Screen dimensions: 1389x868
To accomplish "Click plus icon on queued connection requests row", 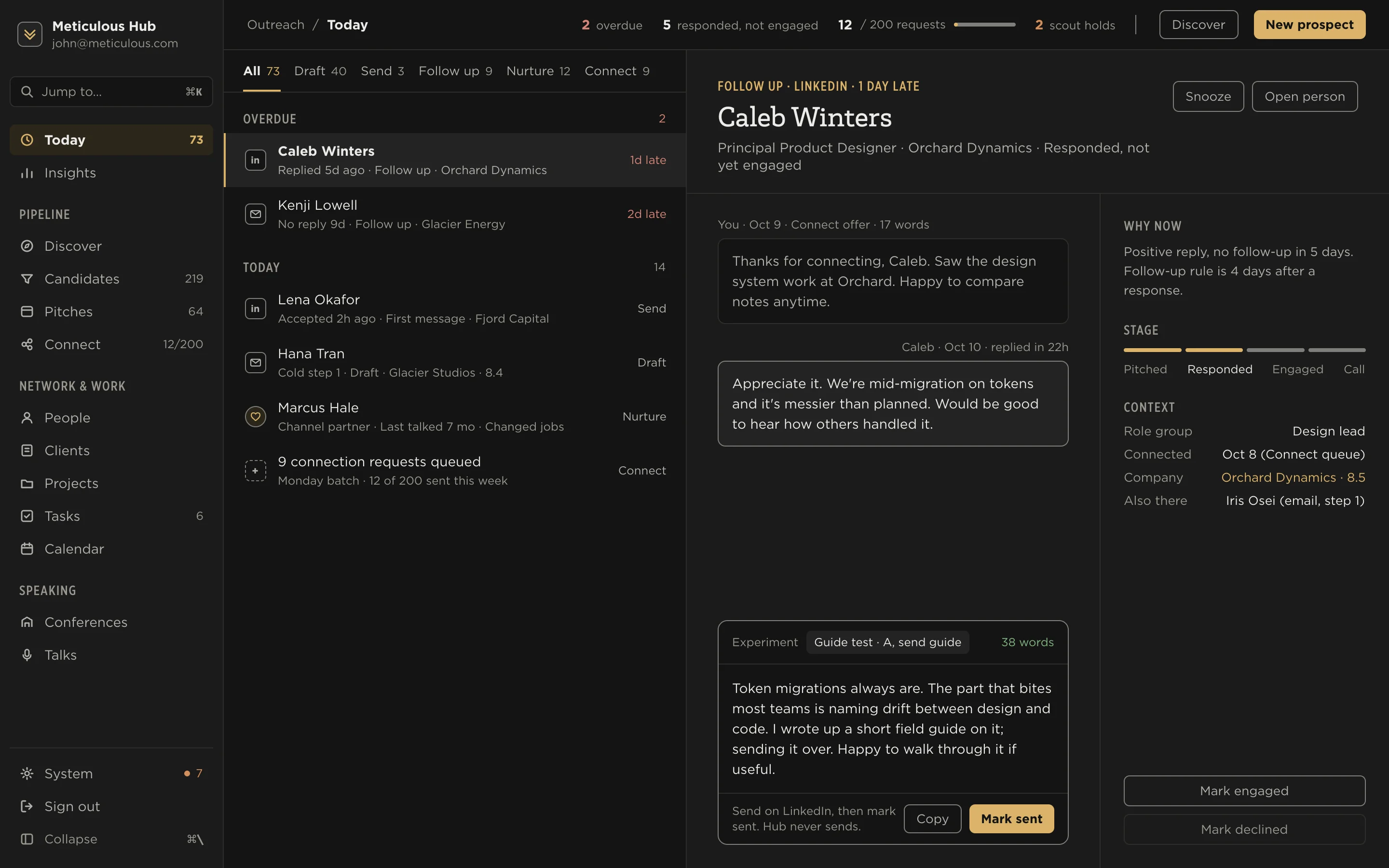I will tap(256, 470).
